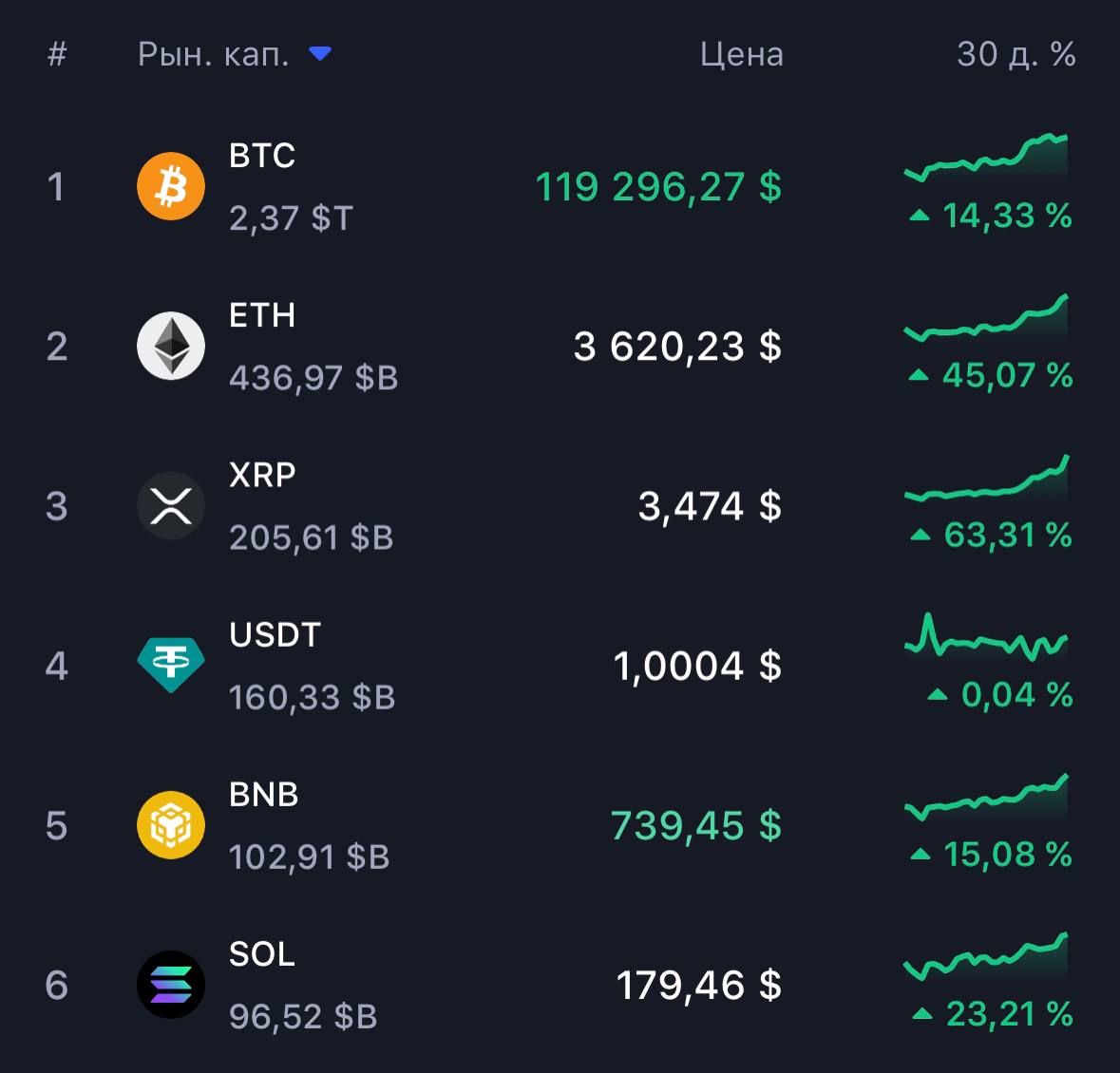The height and width of the screenshot is (1073, 1120).
Task: Open the BTC 30-day sparkline chart
Action: [986, 157]
